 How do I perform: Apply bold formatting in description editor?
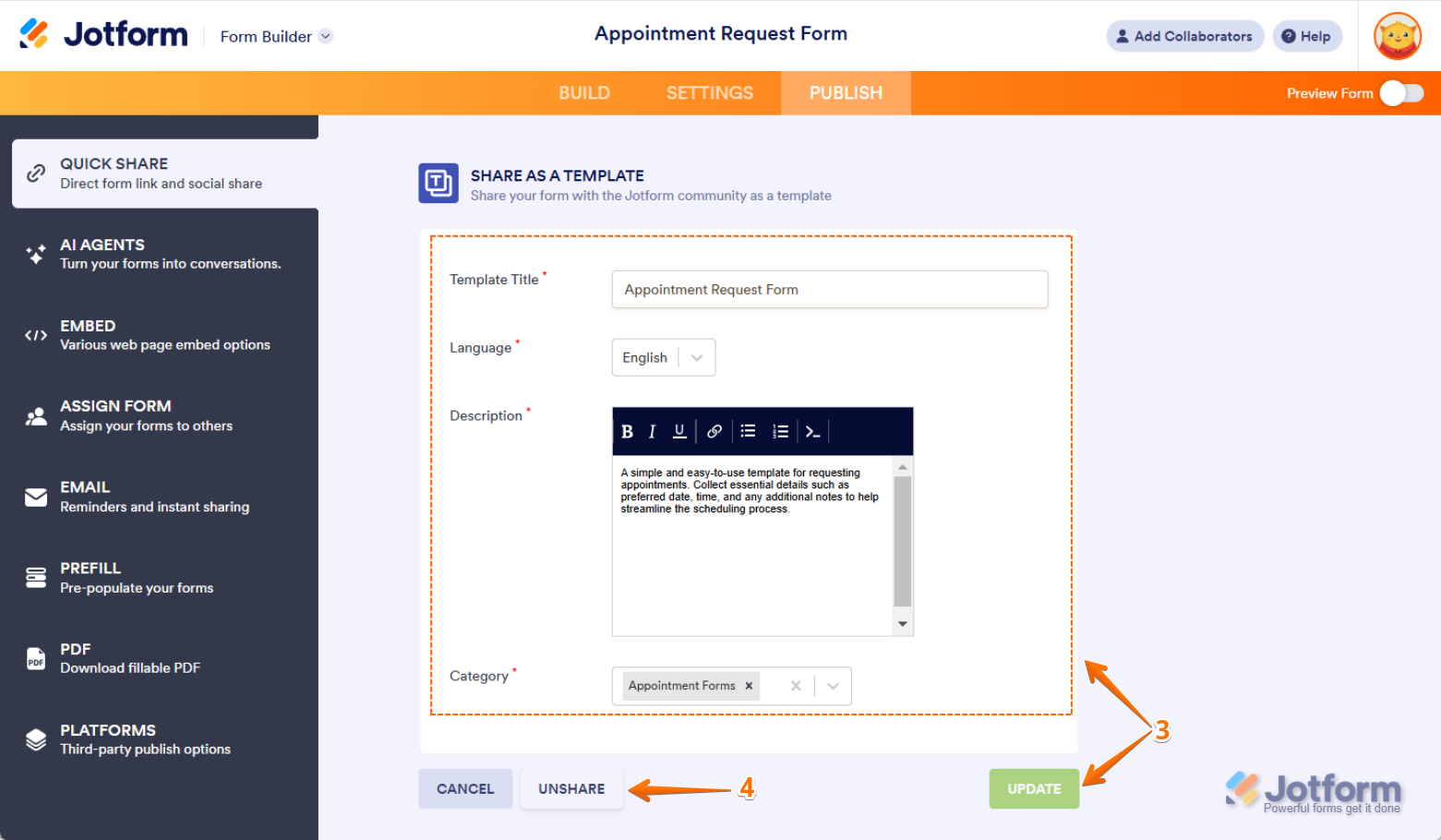point(627,431)
